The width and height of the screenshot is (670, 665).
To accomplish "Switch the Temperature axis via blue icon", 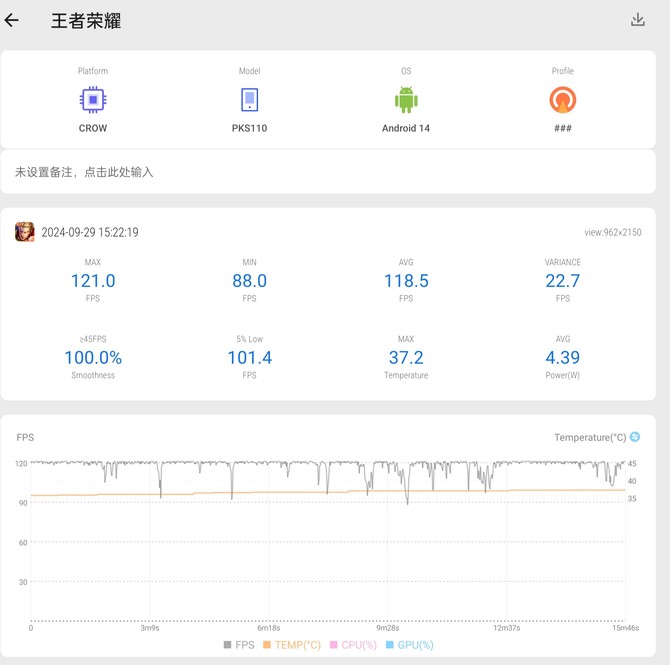I will pos(635,437).
